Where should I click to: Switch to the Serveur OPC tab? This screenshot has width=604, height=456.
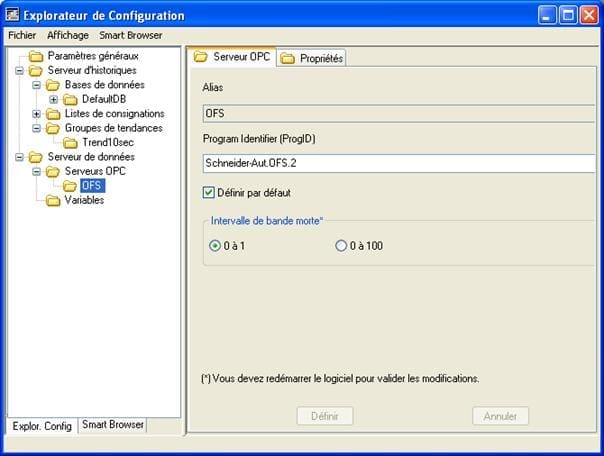234,57
